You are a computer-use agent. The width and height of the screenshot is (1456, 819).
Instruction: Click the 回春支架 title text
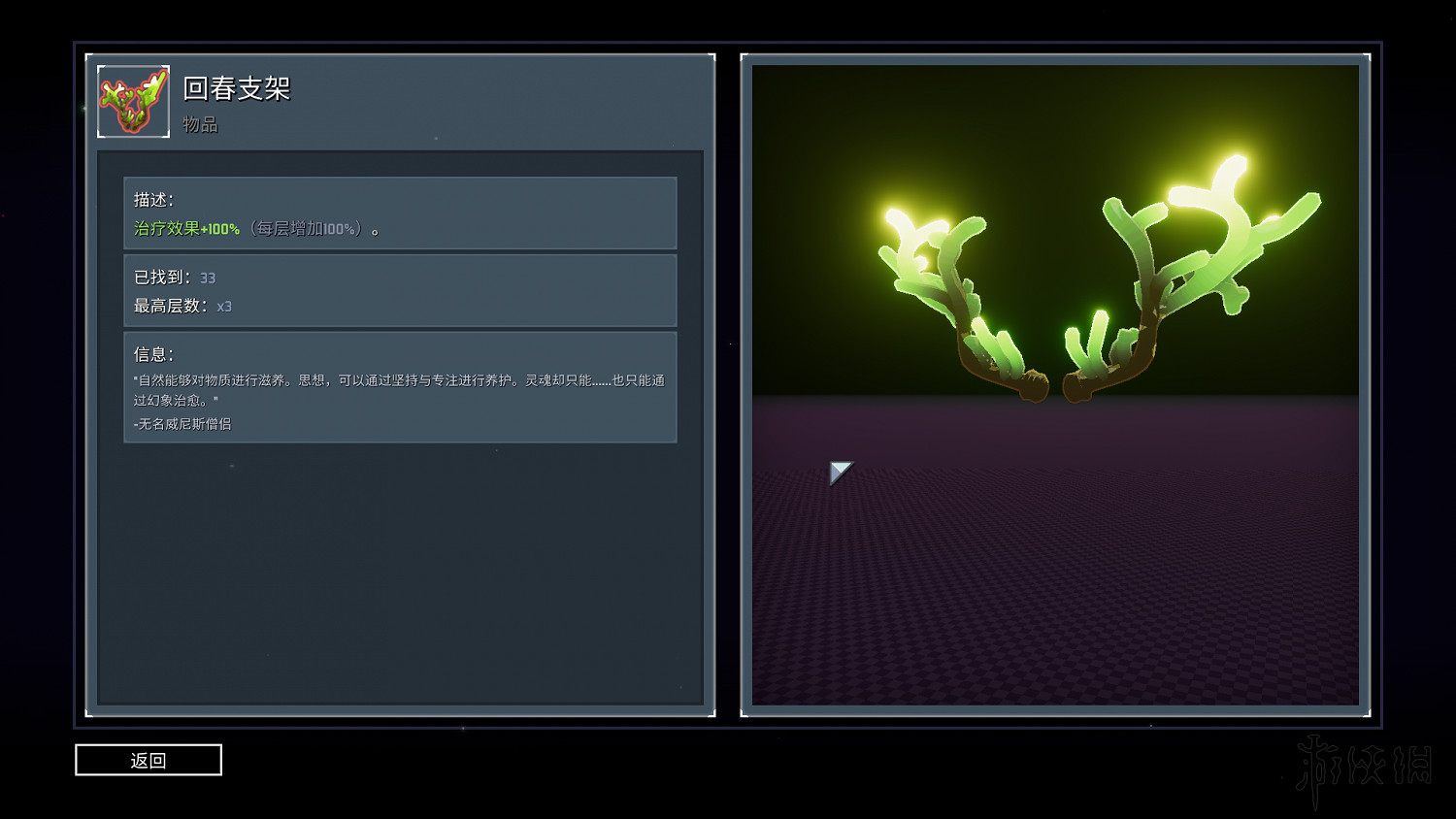click(x=237, y=88)
